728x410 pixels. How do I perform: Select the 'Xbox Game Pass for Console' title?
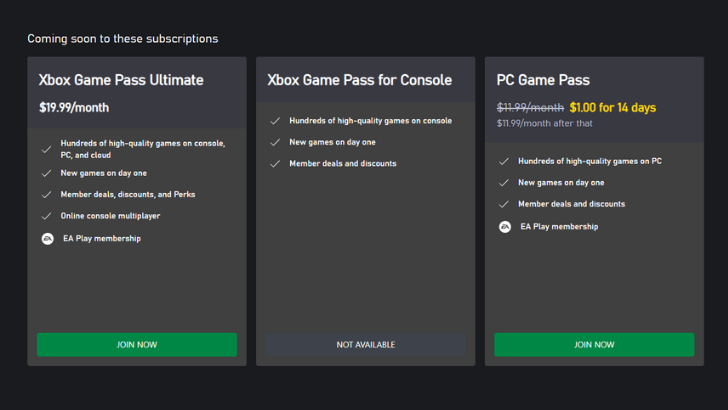point(359,80)
